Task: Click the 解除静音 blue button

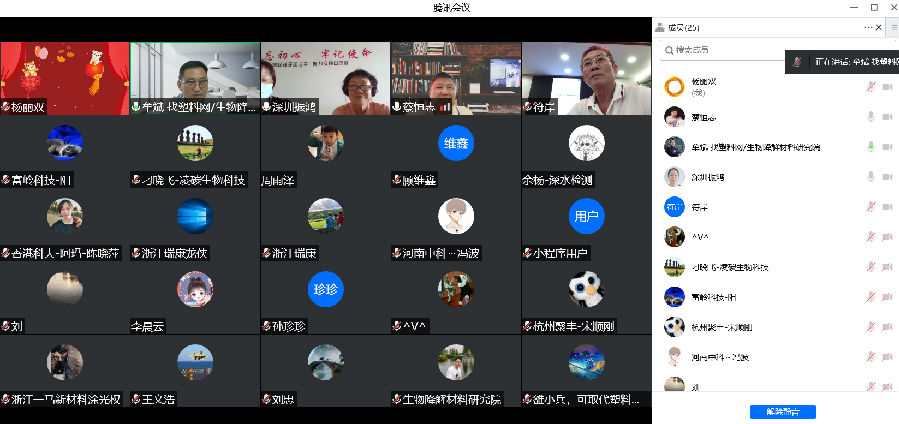Action: click(783, 411)
